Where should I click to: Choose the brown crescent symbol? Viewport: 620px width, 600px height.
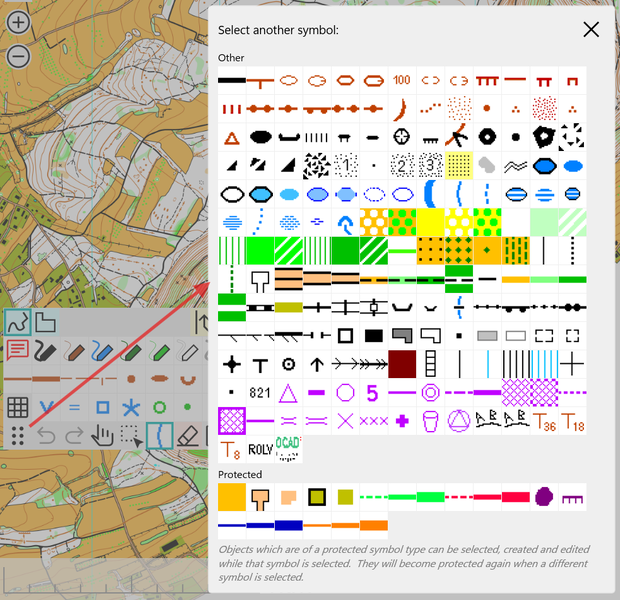point(402,109)
